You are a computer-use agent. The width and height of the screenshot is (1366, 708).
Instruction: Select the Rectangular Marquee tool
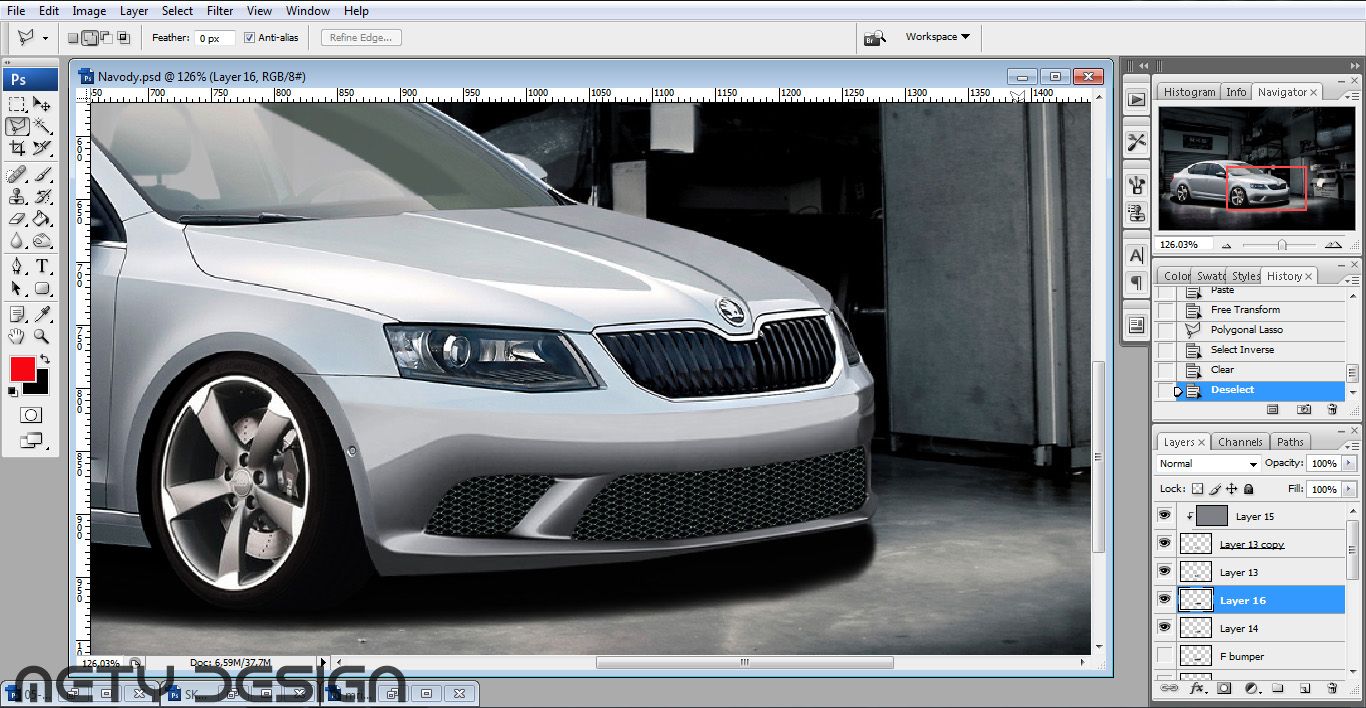(x=17, y=104)
